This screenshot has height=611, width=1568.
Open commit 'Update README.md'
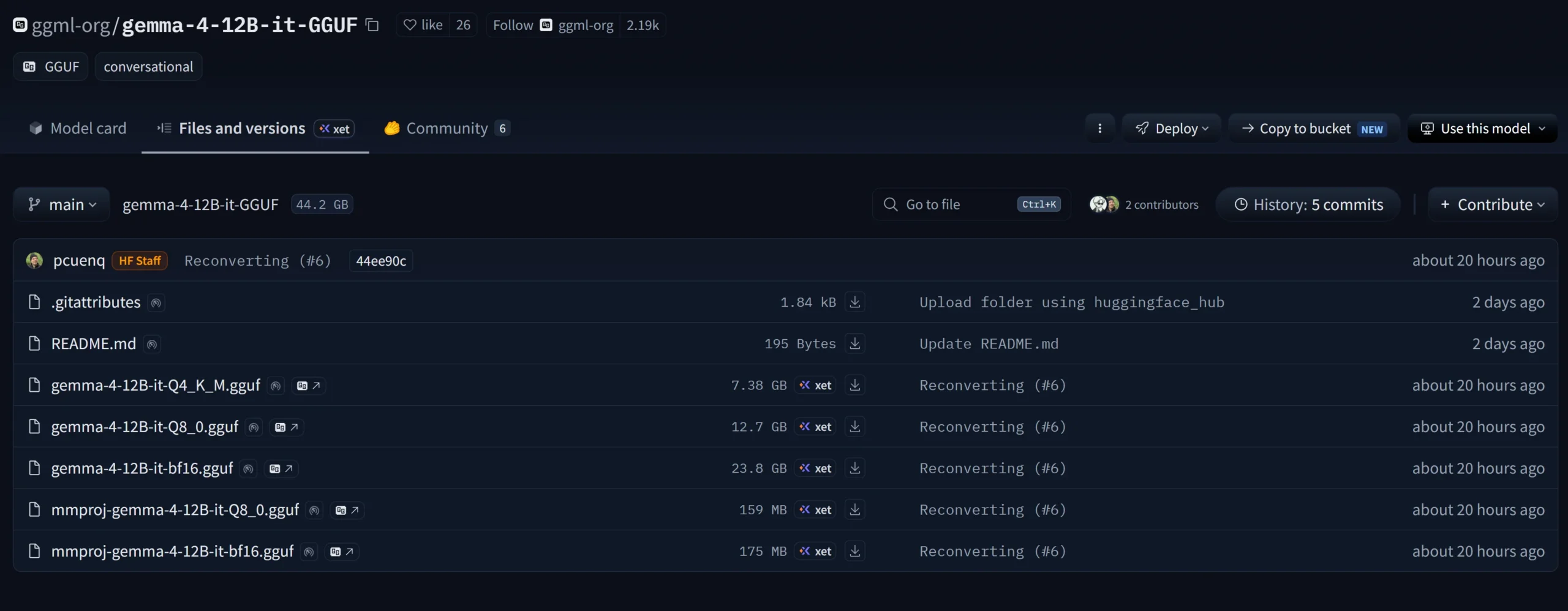click(989, 344)
